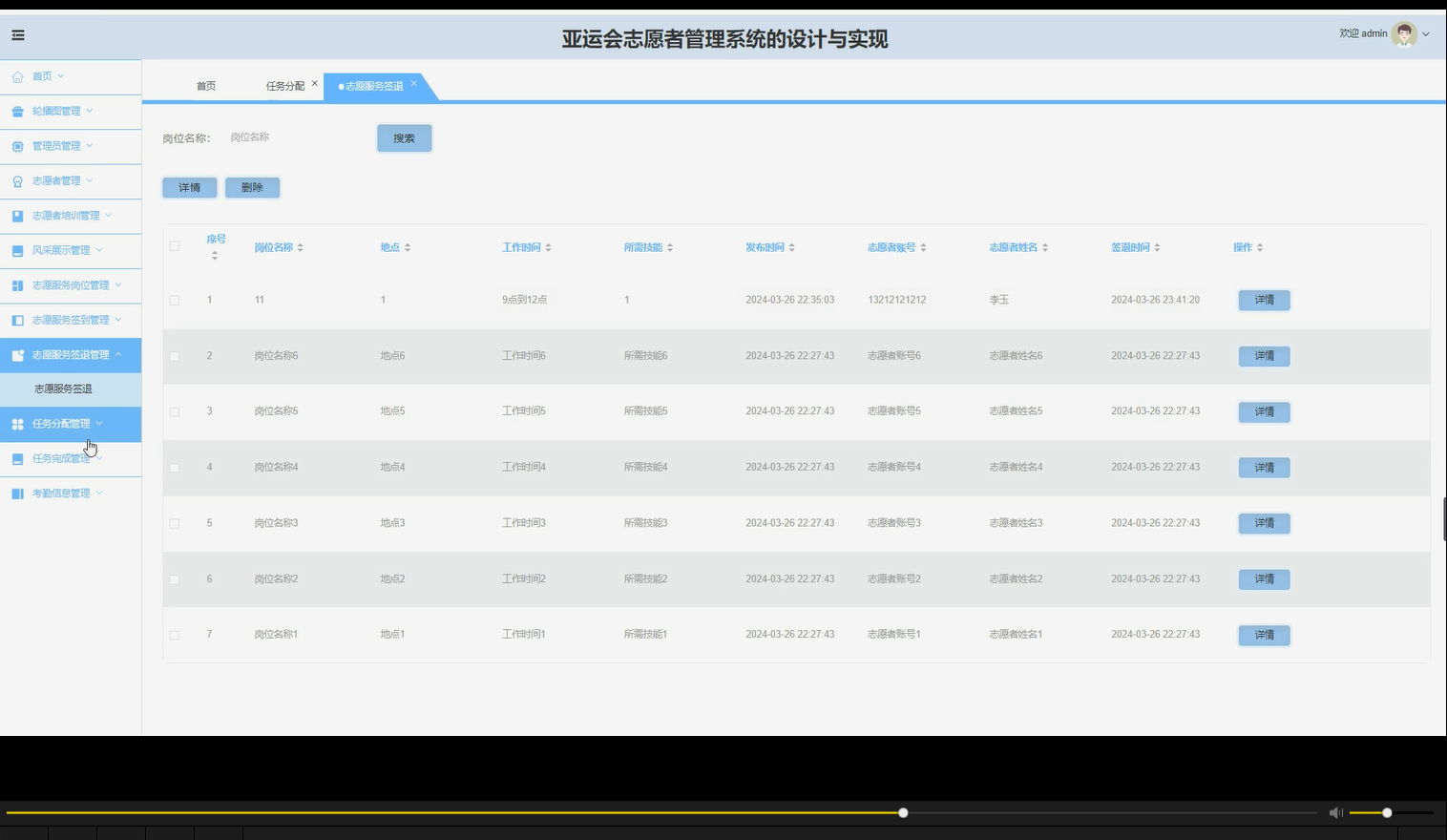Screen dimensions: 1447x840
Task: Sort by 所需技能 using its sort arrows
Action: [670, 247]
